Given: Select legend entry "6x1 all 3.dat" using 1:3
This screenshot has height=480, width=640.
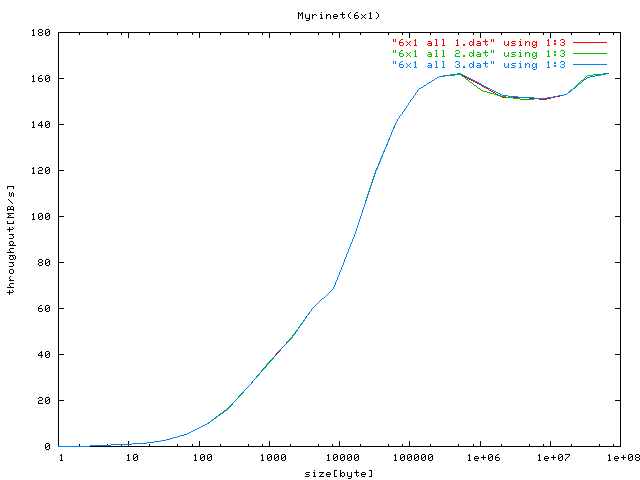Looking at the screenshot, I should click(x=479, y=64).
